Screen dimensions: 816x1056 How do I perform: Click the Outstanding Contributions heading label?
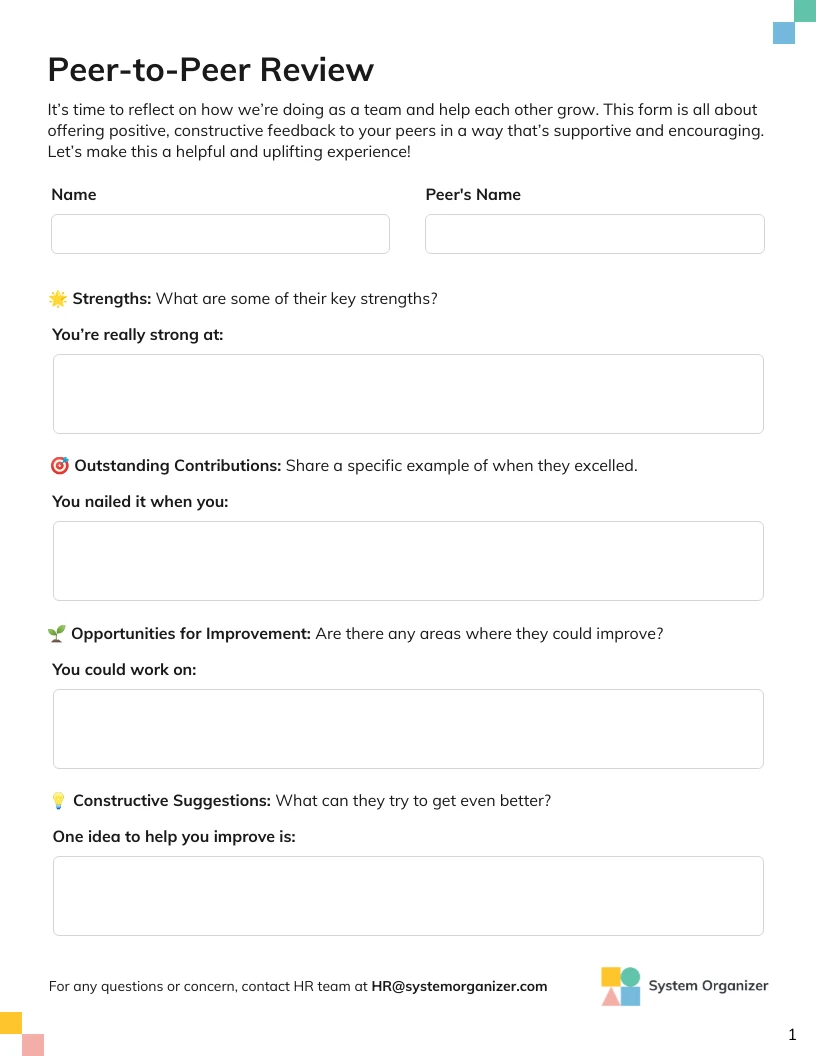coord(178,466)
